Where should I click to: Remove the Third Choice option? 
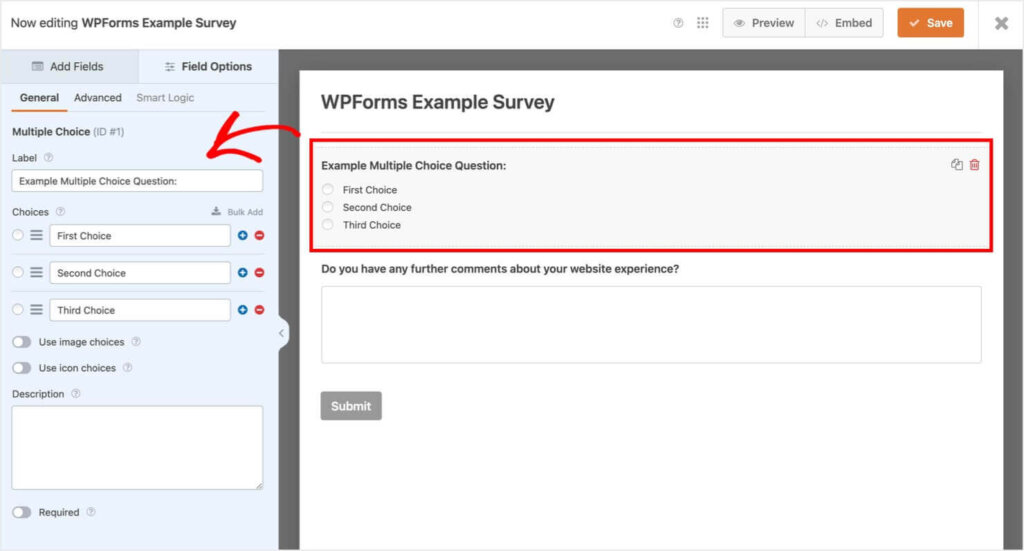pyautogui.click(x=259, y=309)
